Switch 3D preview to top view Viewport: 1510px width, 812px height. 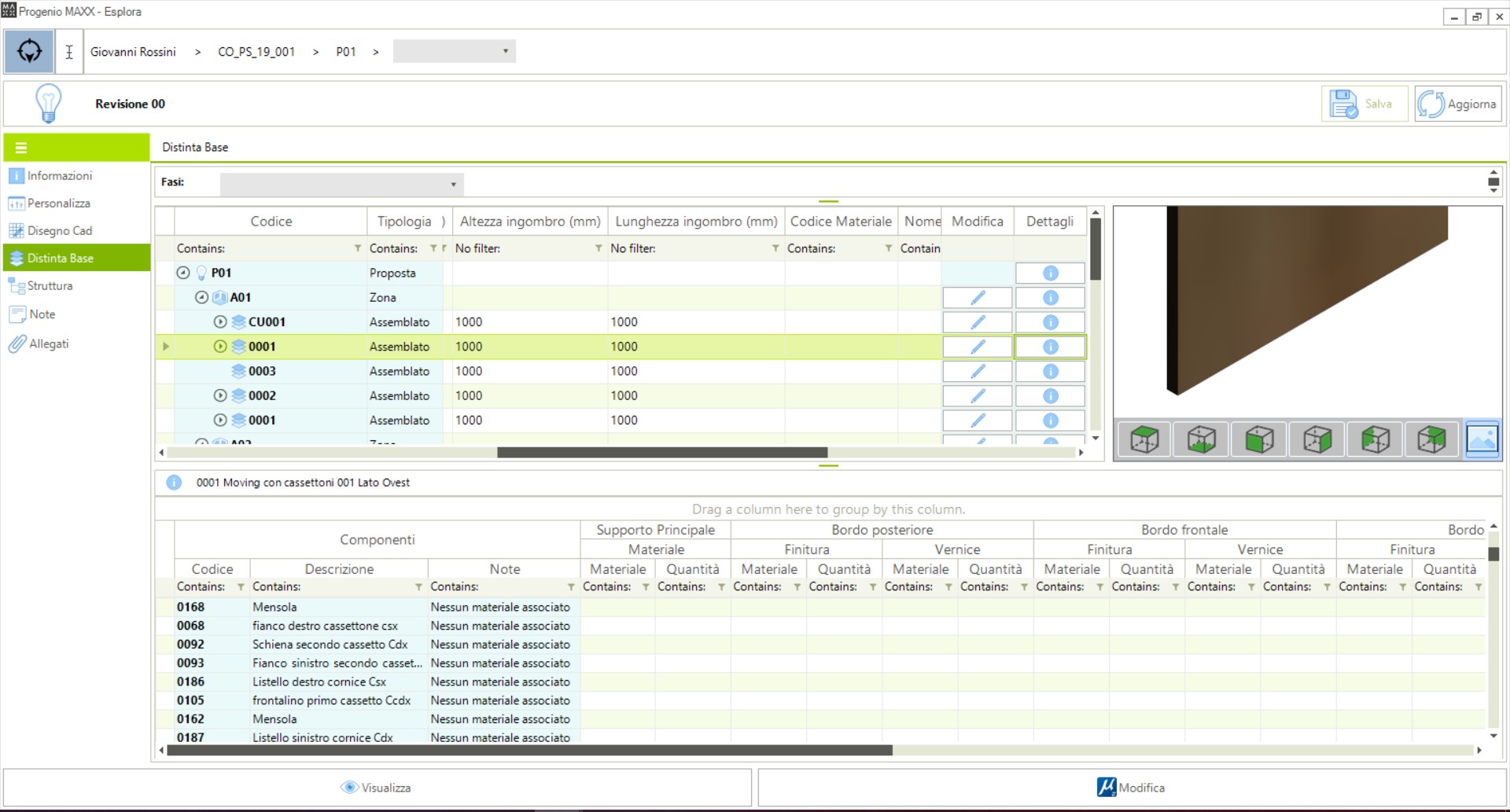tap(1144, 439)
